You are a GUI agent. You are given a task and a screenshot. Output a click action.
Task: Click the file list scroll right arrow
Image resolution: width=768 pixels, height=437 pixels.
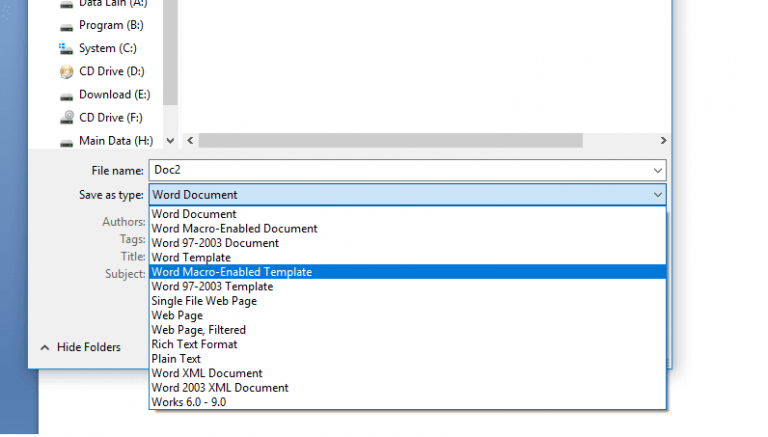pos(663,141)
